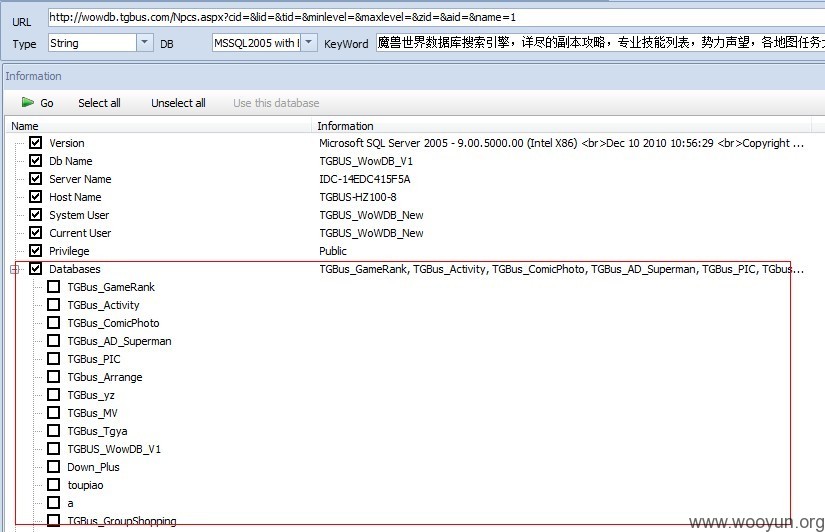Select TGBus_GameRank tree item label

[x=111, y=287]
